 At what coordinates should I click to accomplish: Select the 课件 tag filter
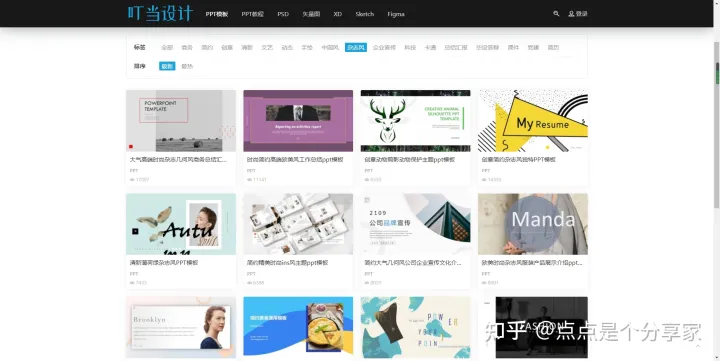[513, 47]
